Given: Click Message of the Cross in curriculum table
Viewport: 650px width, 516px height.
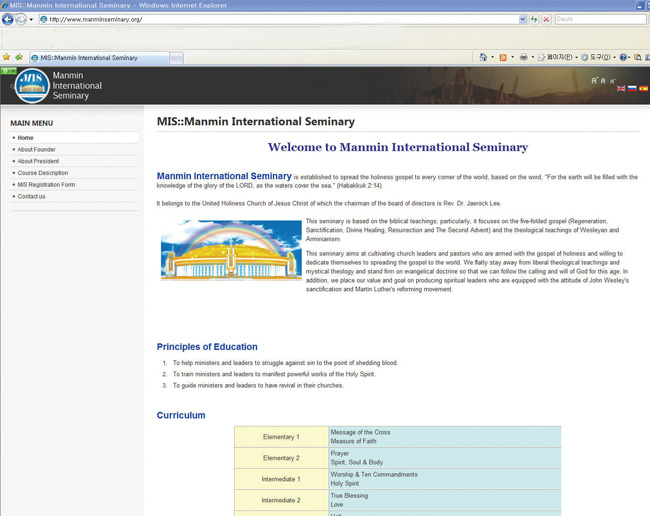Looking at the screenshot, I should tap(360, 432).
